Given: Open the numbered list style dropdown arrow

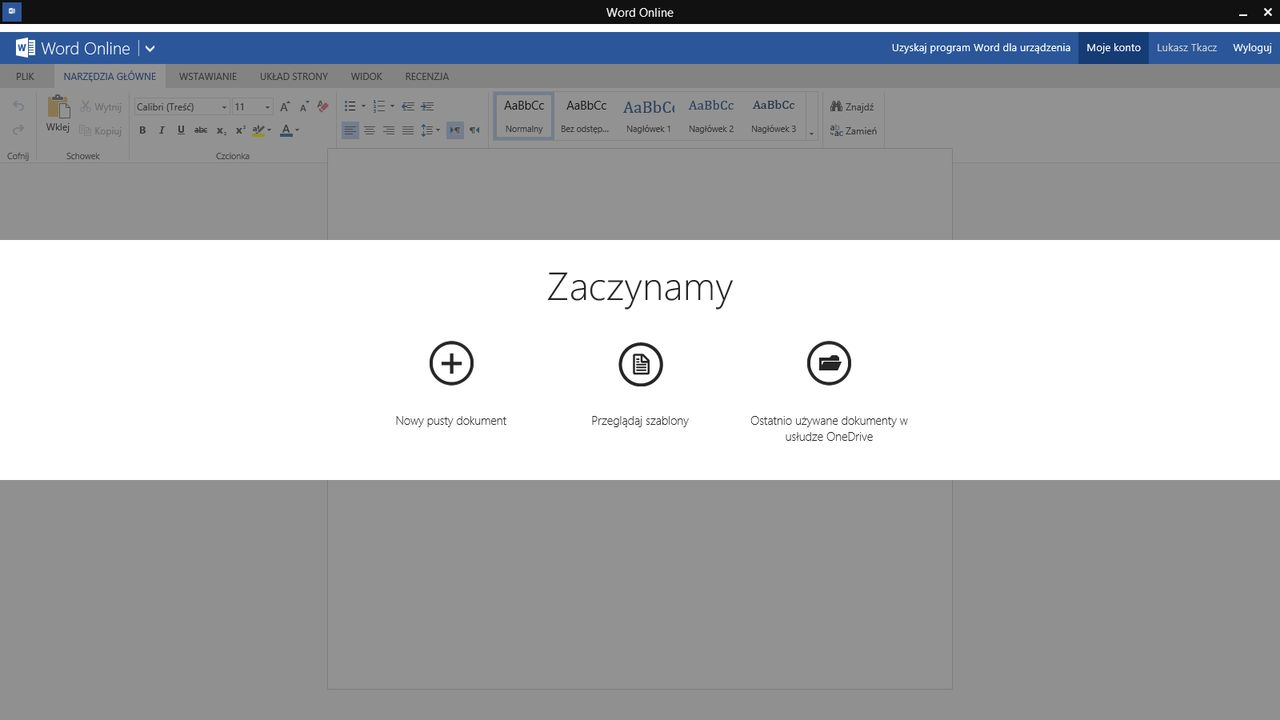Looking at the screenshot, I should [392, 106].
